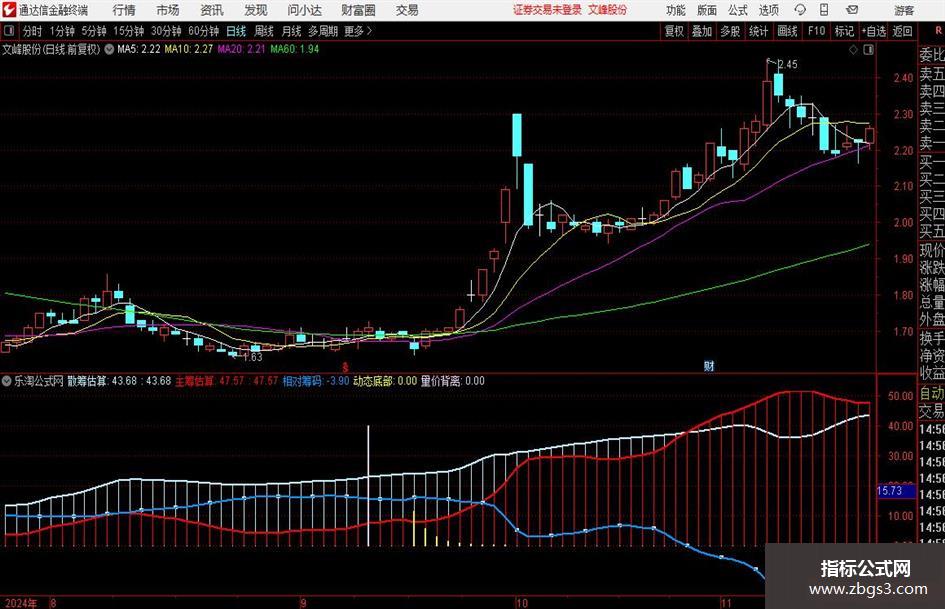This screenshot has height=609, width=945.
Task: Click the 量价背离 indicator label
Action: (x=453, y=381)
